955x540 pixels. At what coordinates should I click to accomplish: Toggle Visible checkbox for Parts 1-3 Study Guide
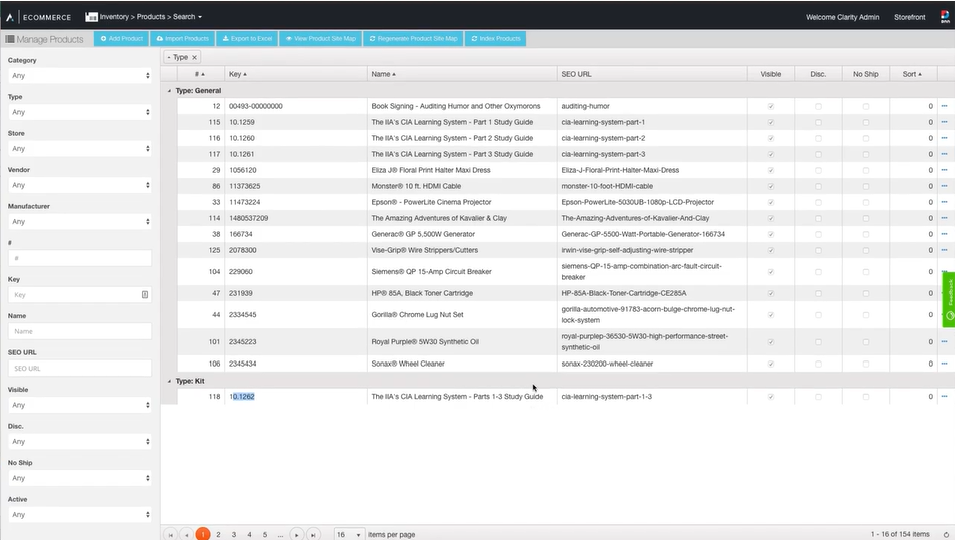(770, 396)
